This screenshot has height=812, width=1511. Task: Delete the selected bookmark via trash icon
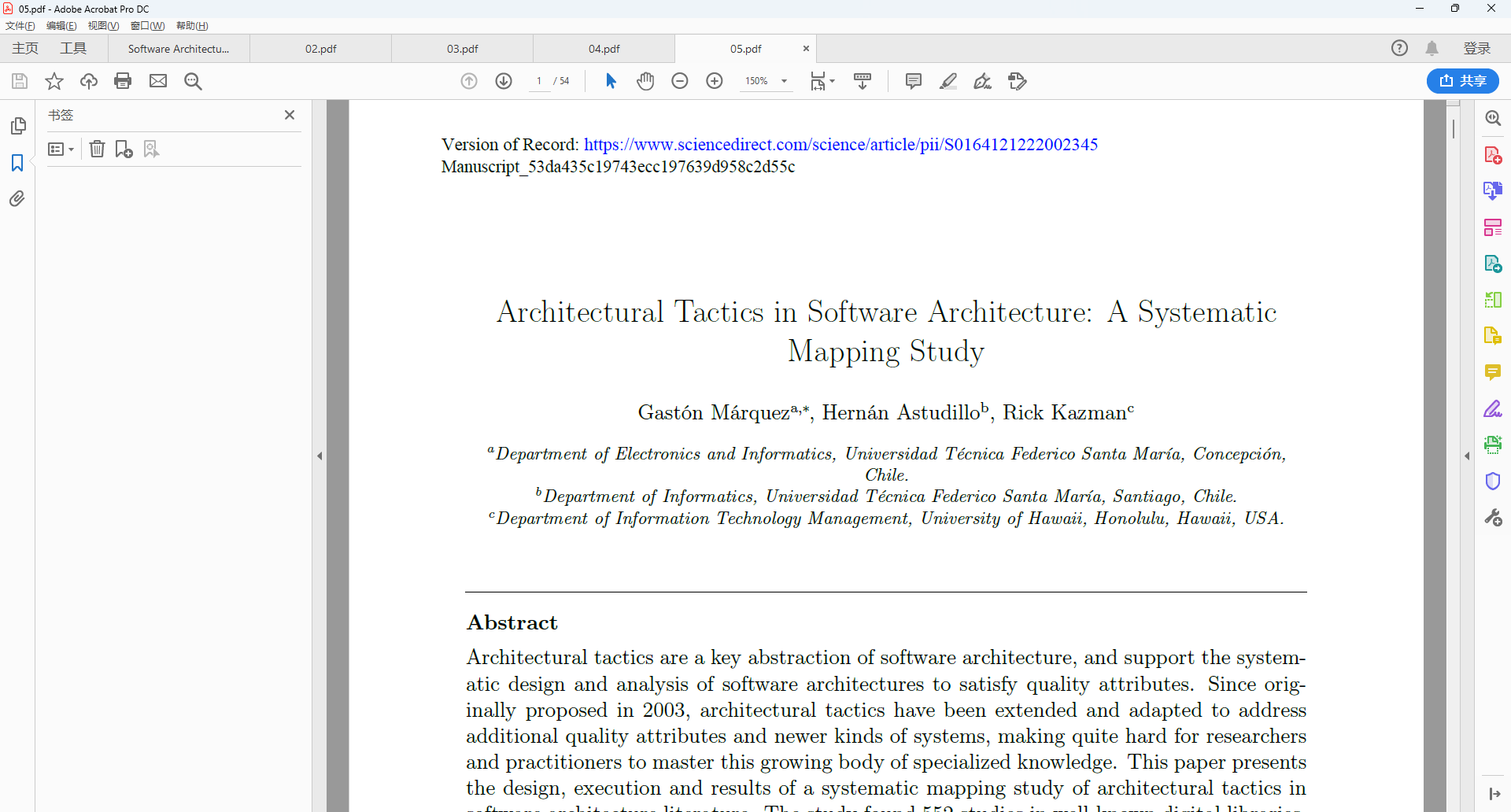click(97, 149)
